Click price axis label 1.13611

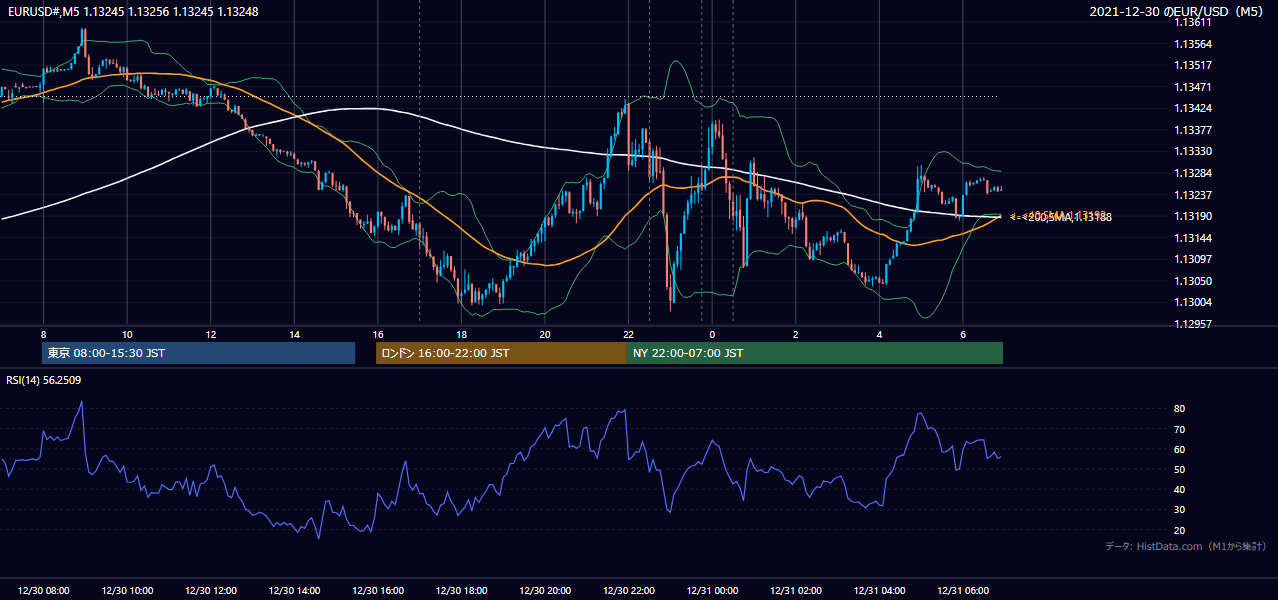1193,23
